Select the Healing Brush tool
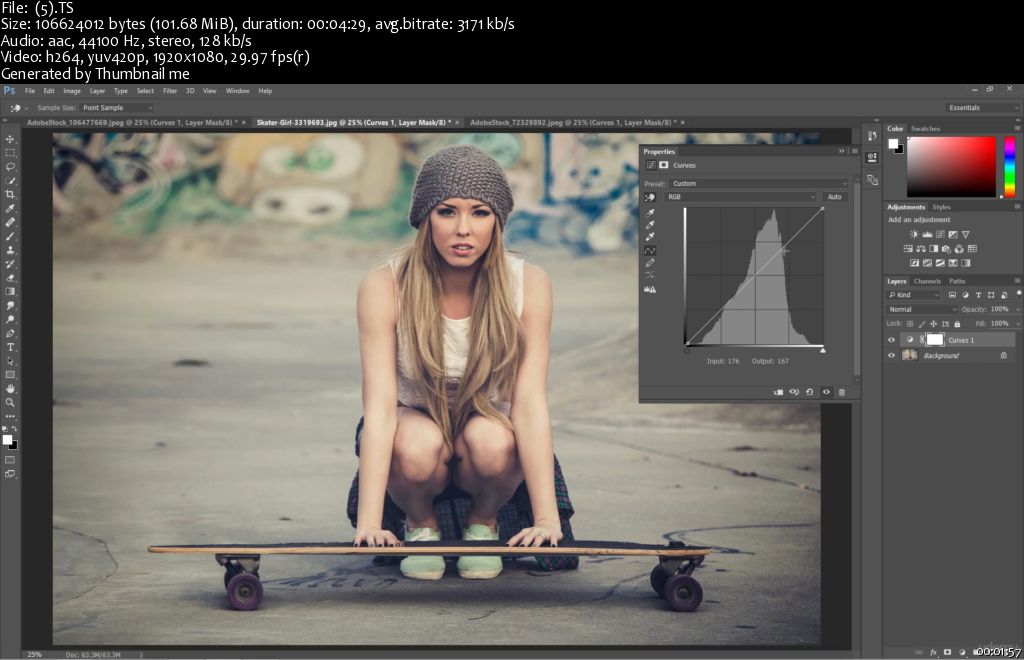This screenshot has height=660, width=1024. [10, 222]
